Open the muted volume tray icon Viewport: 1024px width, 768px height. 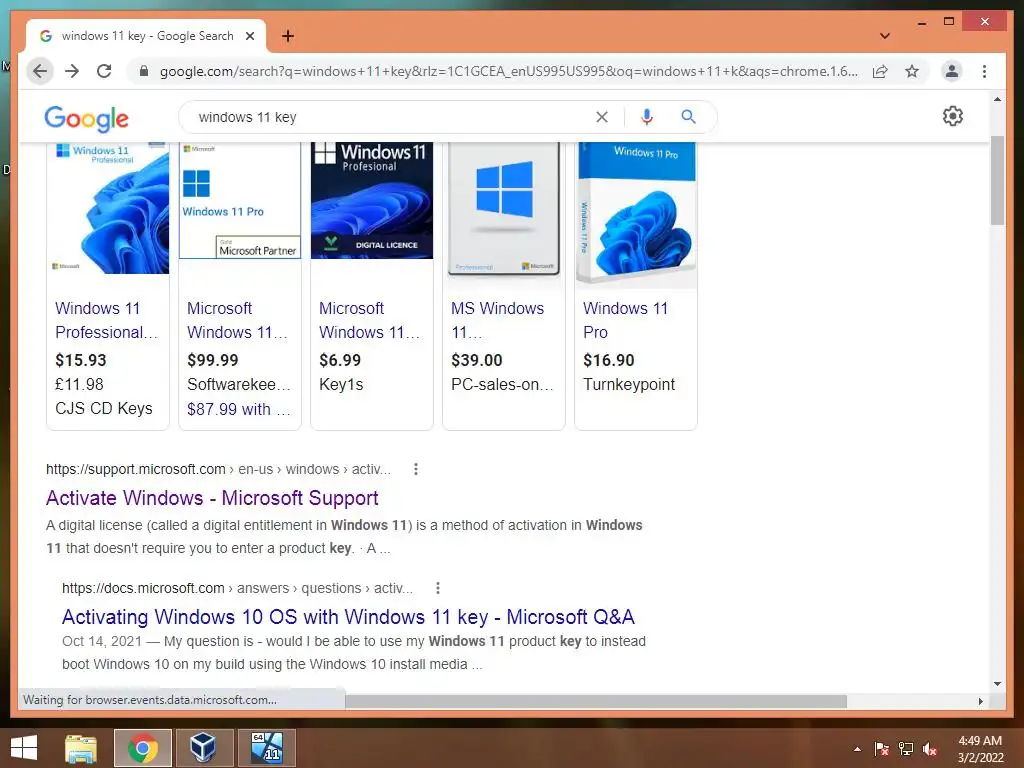[930, 749]
